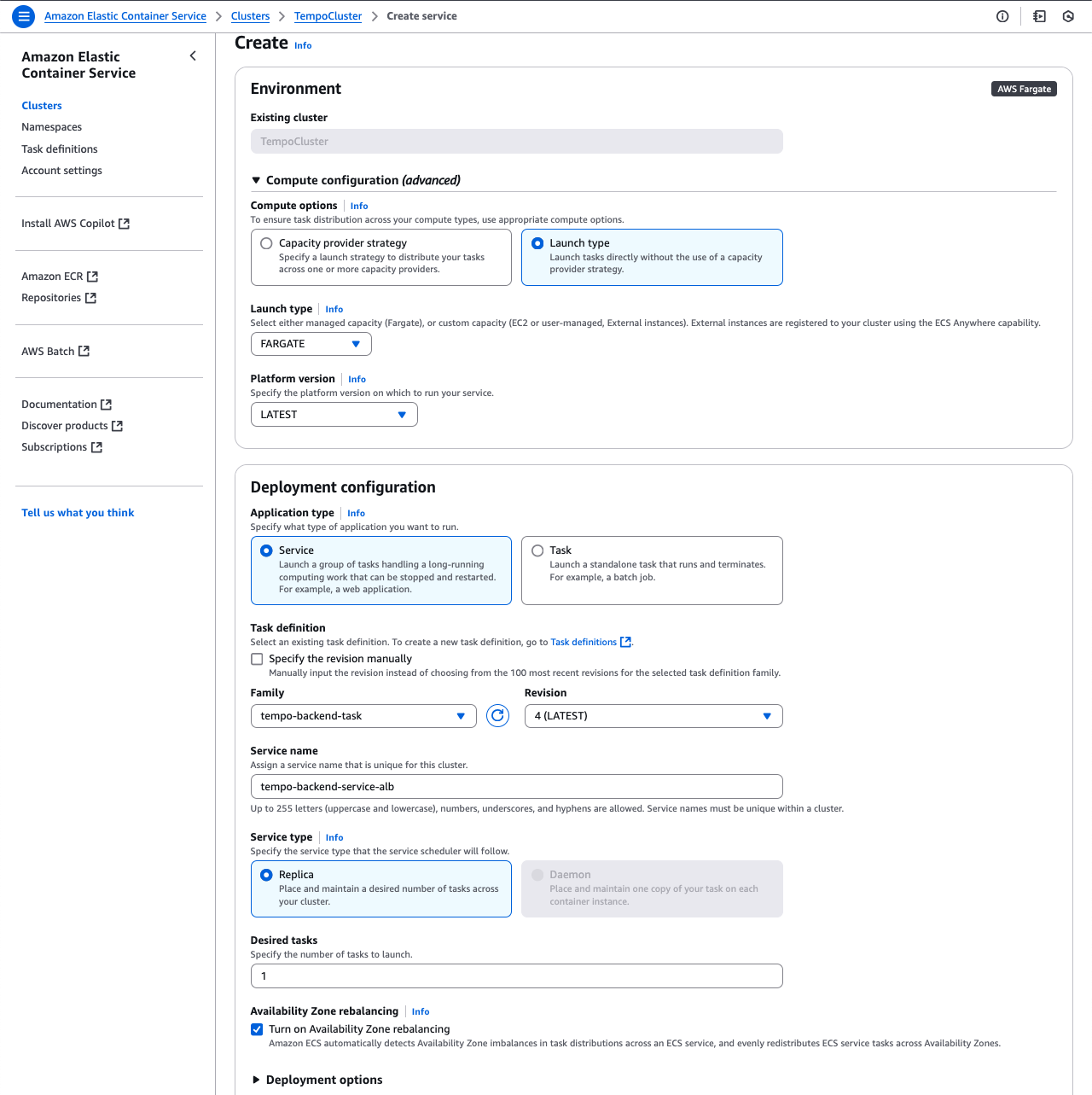Click Info link next to Platform version
Screen dimensions: 1092x1095
pyautogui.click(x=357, y=379)
